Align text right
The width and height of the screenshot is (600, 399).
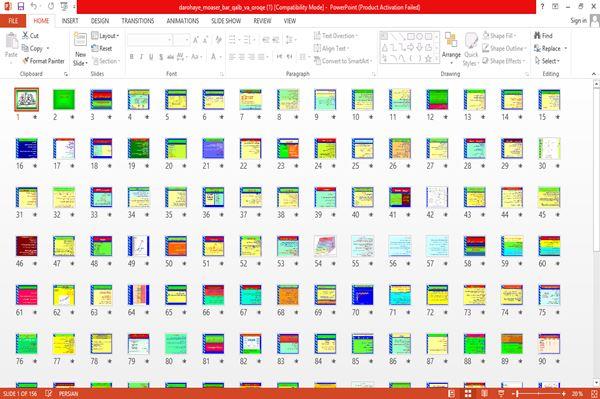tap(251, 57)
